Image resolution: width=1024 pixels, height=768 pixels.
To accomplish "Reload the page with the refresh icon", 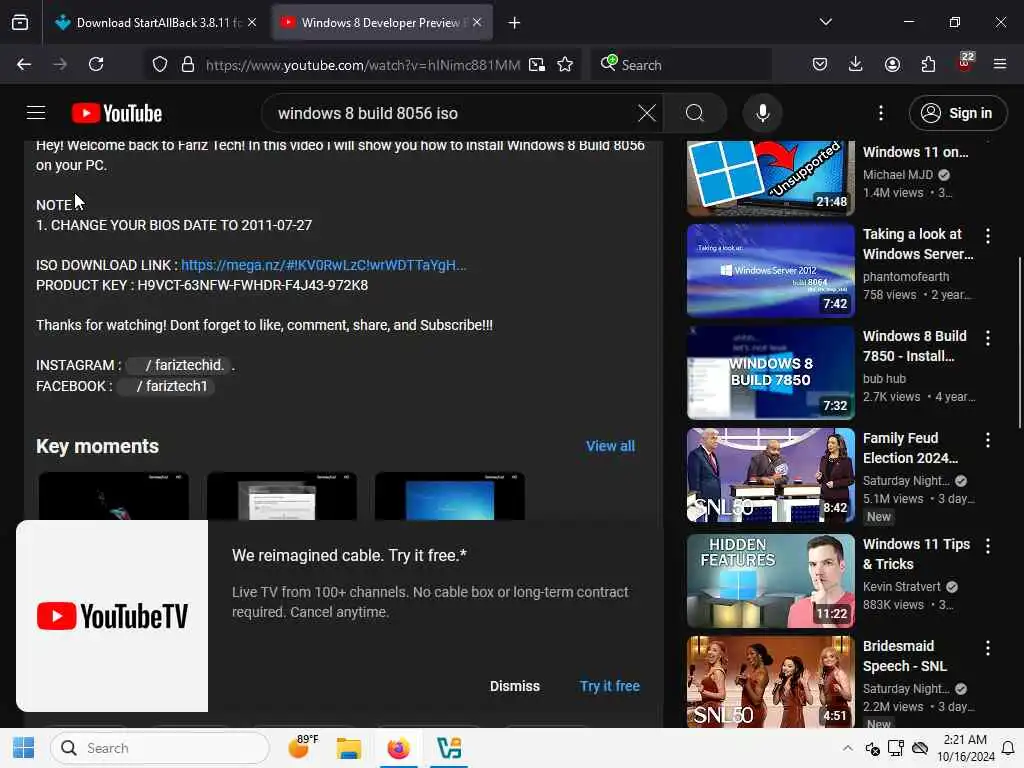I will click(96, 65).
